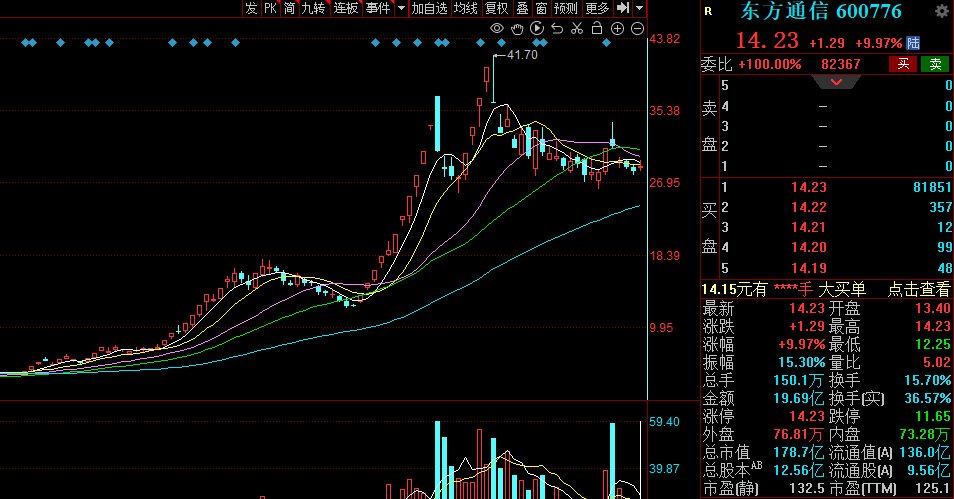
Task: Expand the order book with red chevron
Action: coord(837,82)
